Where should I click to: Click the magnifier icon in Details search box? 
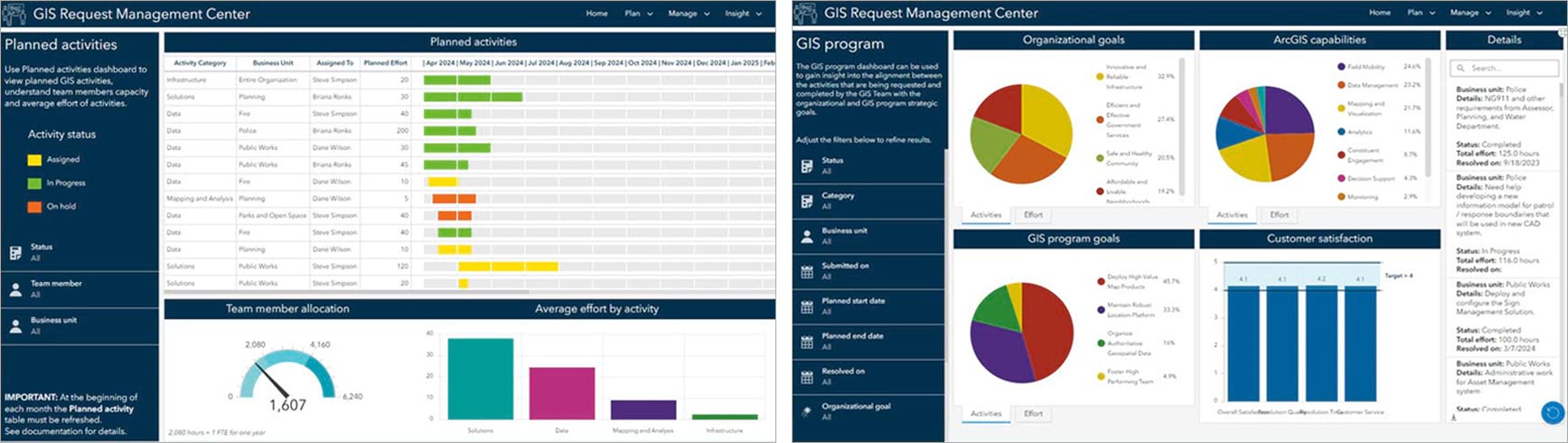1460,68
